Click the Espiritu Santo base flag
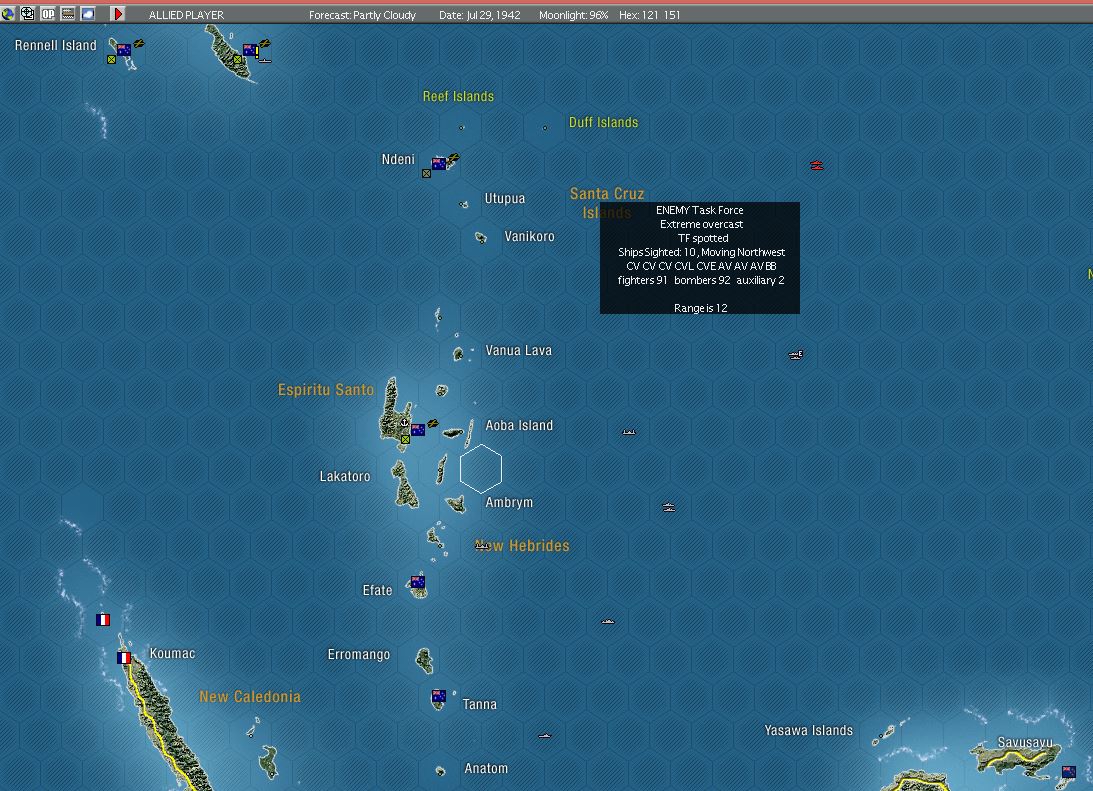 tap(418, 430)
